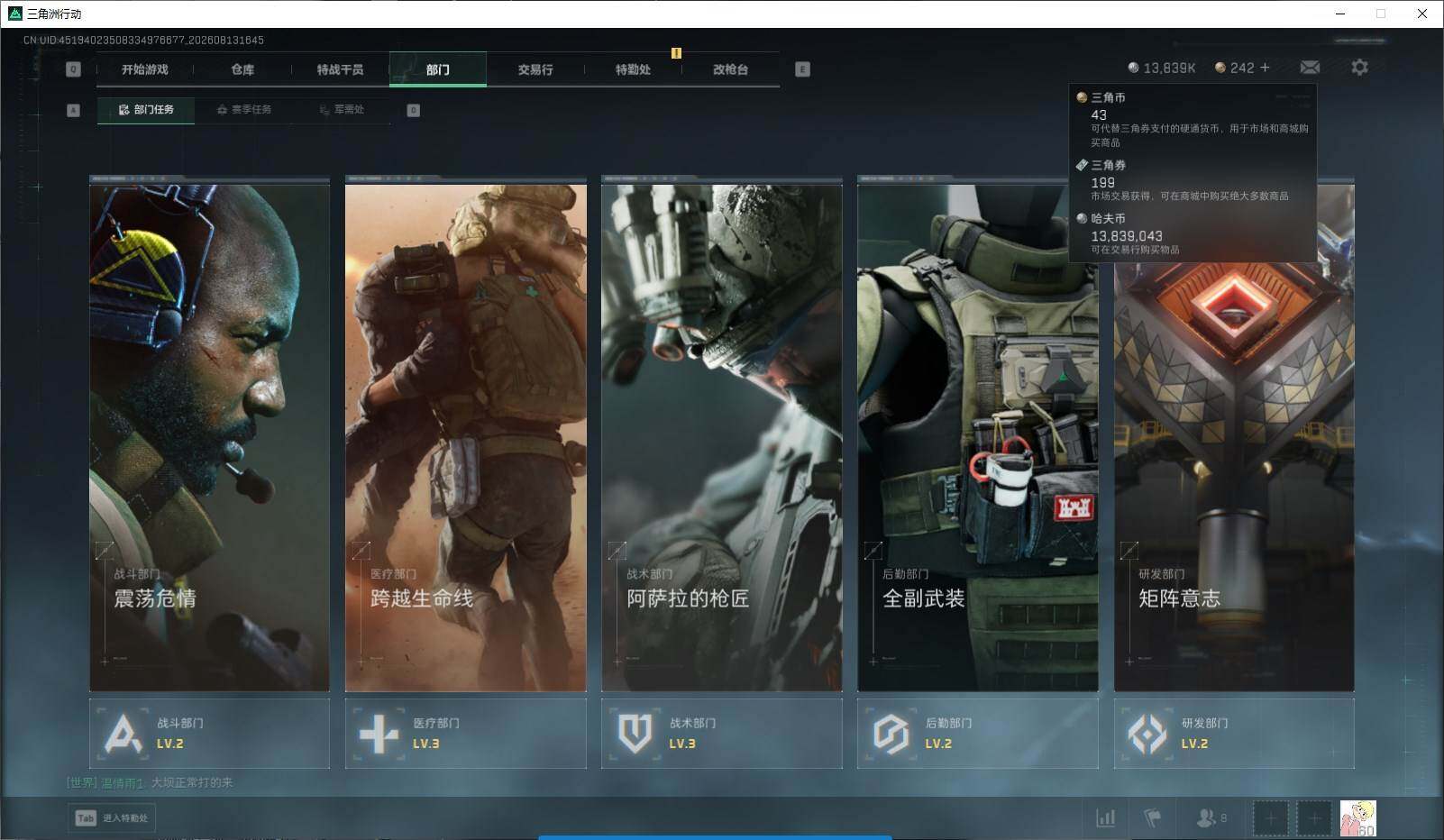Click the 13,839K currency display
Viewport: 1444px width, 840px height.
tap(1162, 68)
